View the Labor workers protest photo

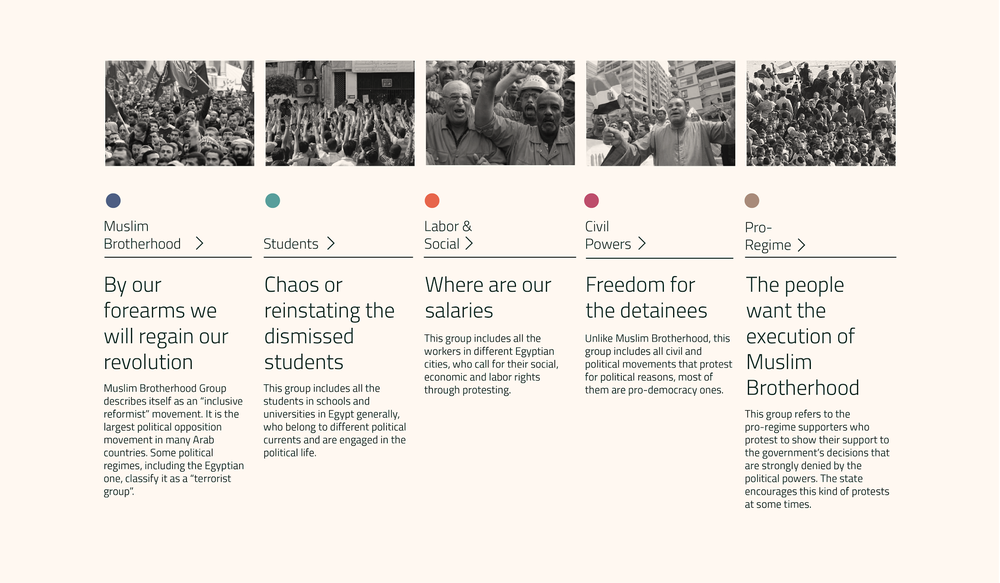pos(500,114)
